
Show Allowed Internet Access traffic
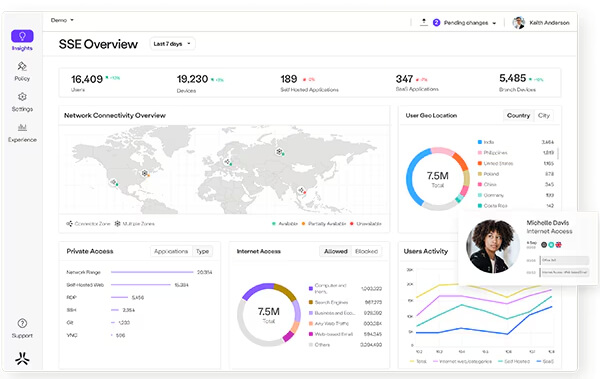(336, 251)
